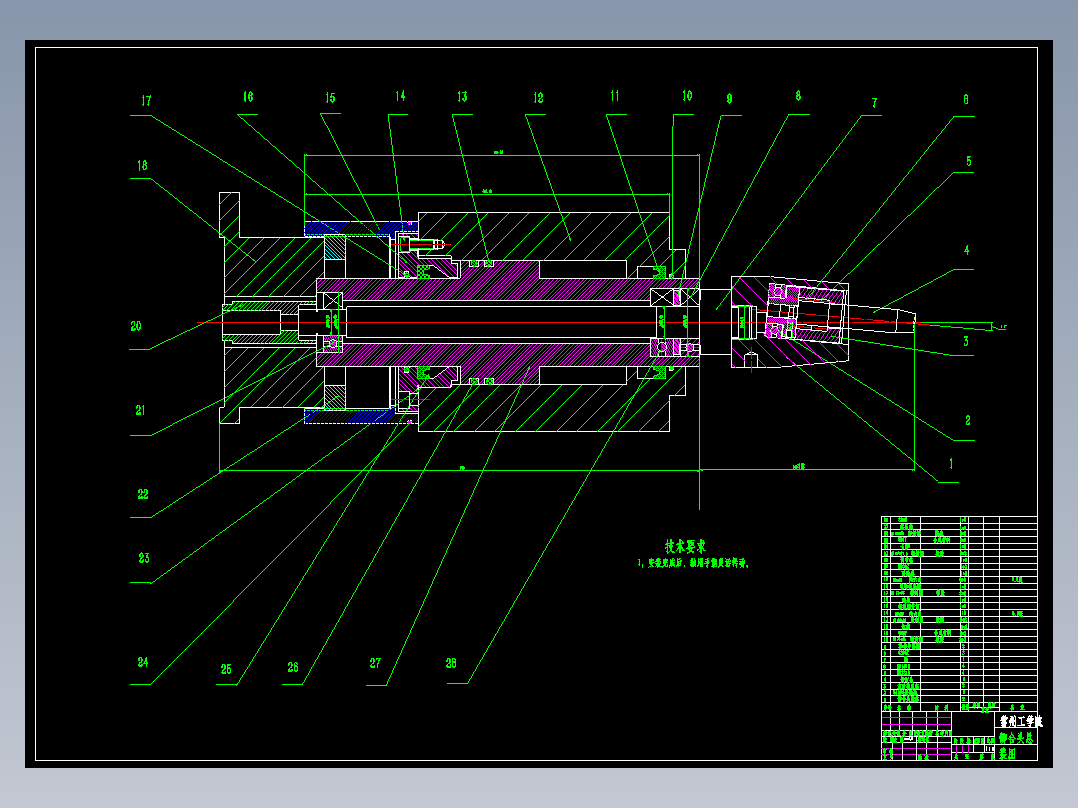Select part number label 8

[x=798, y=96]
